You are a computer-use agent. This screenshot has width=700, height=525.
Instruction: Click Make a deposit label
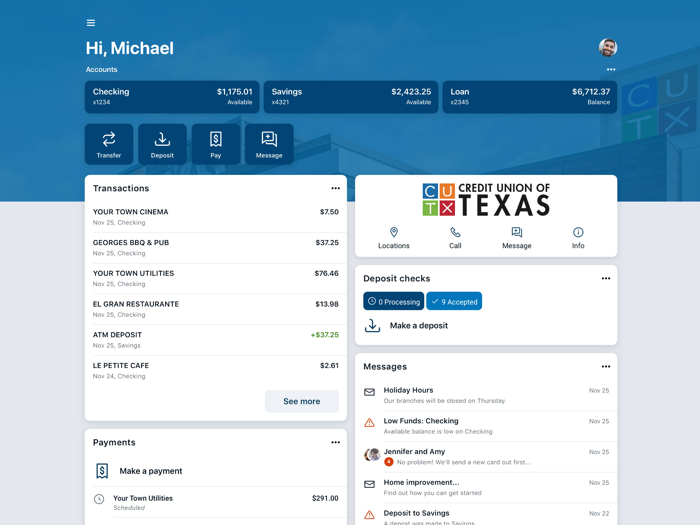pos(419,326)
